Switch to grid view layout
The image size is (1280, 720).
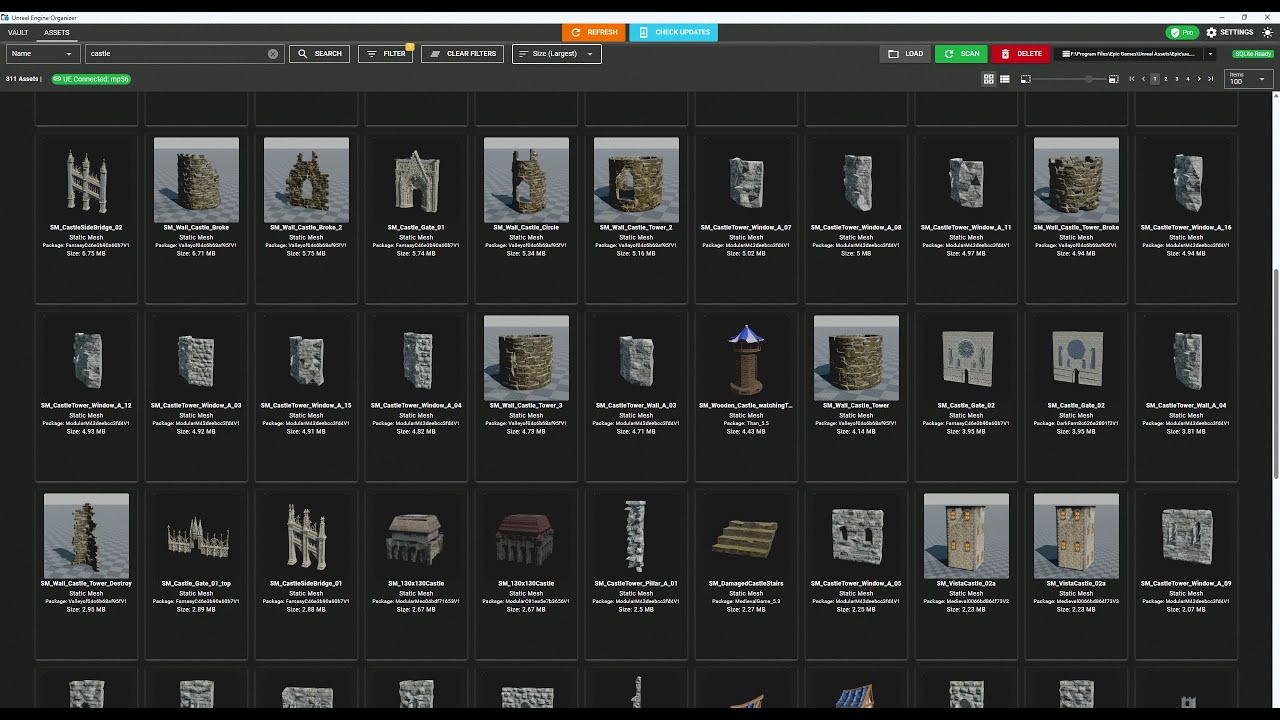989,79
